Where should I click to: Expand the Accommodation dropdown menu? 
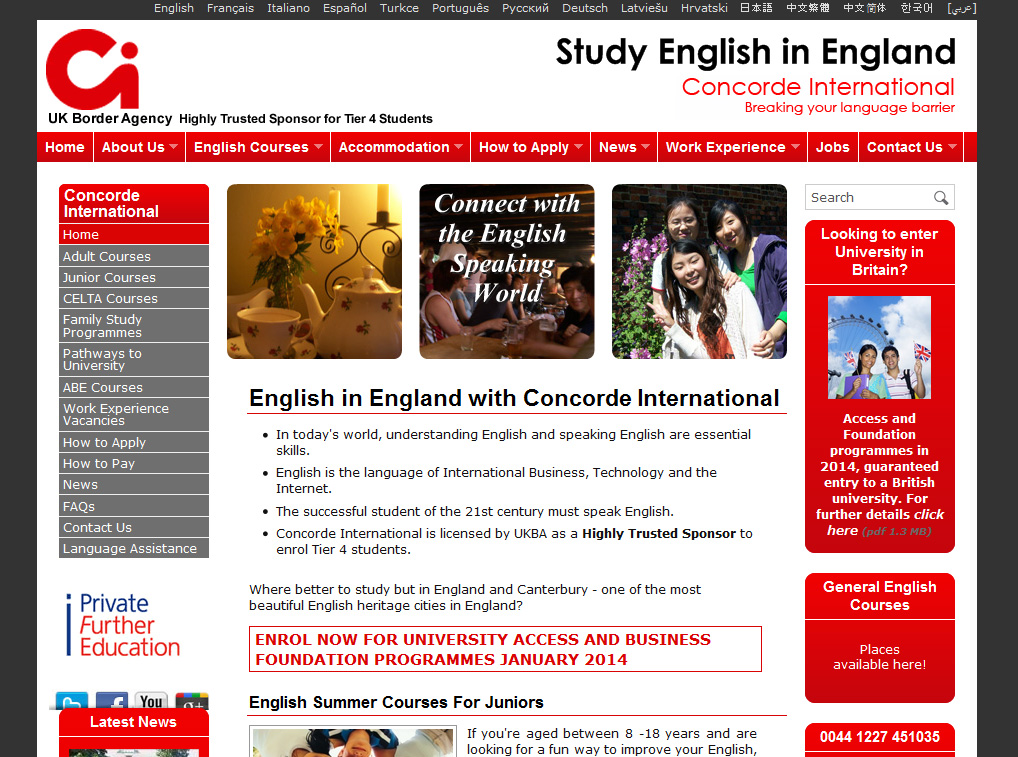pos(401,147)
